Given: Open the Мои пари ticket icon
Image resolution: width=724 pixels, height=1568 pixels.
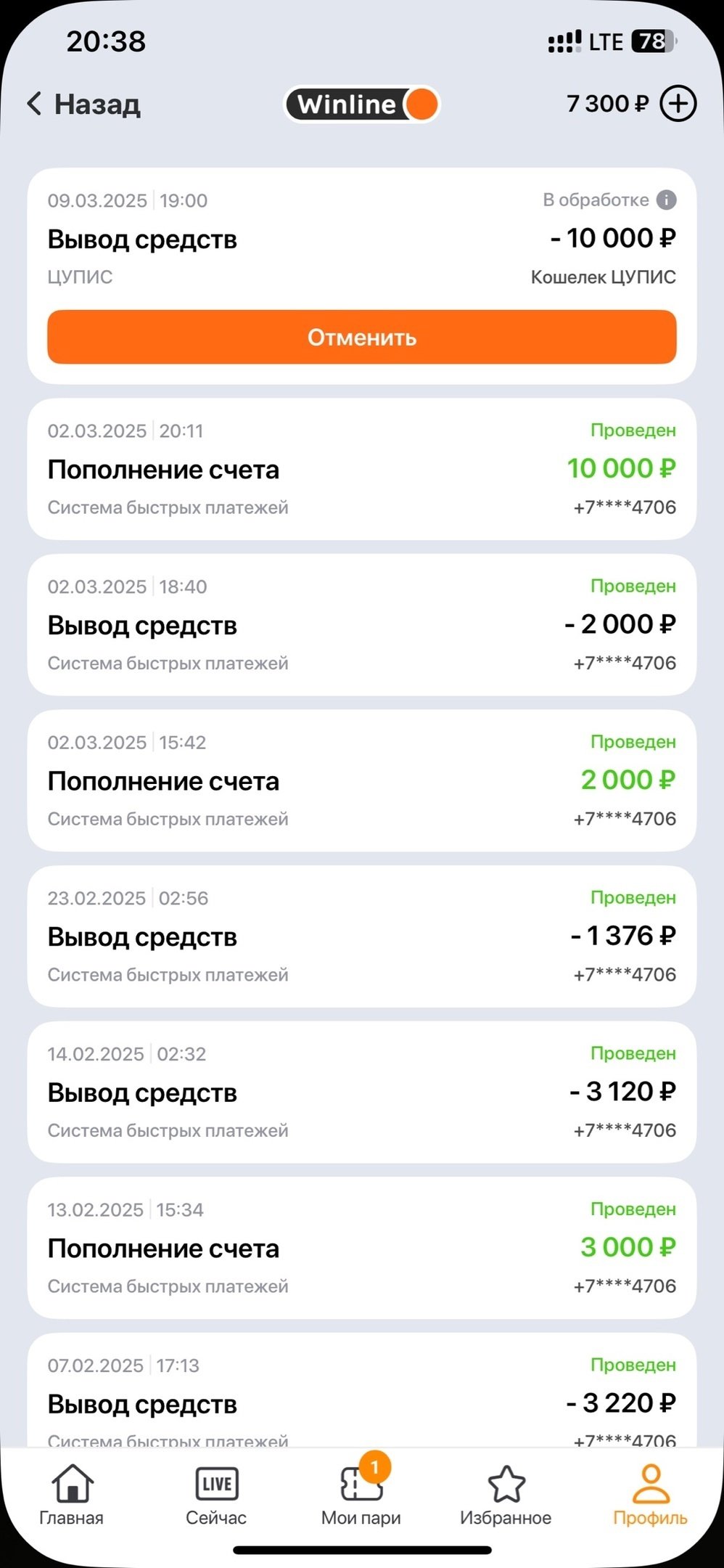Looking at the screenshot, I should click(x=361, y=1485).
